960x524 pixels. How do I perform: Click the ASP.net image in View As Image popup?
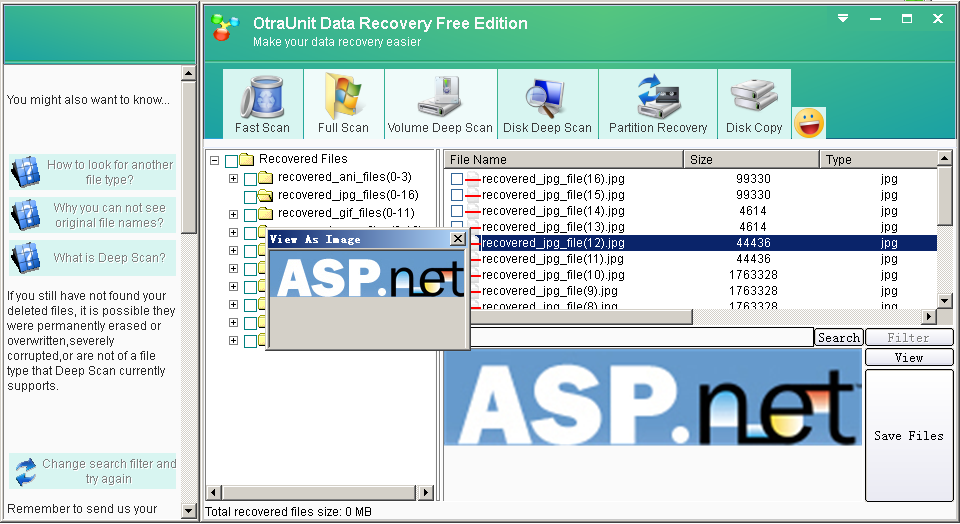pyautogui.click(x=367, y=274)
